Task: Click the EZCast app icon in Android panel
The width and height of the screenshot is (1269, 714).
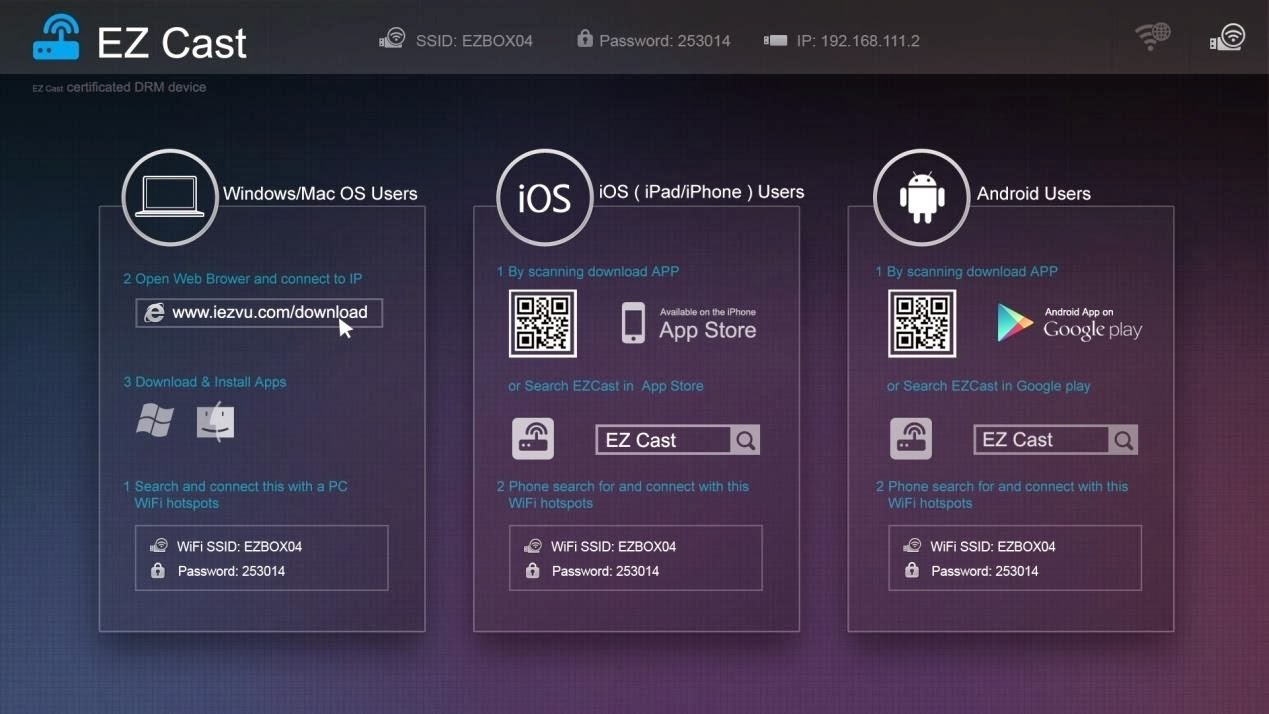Action: tap(911, 439)
